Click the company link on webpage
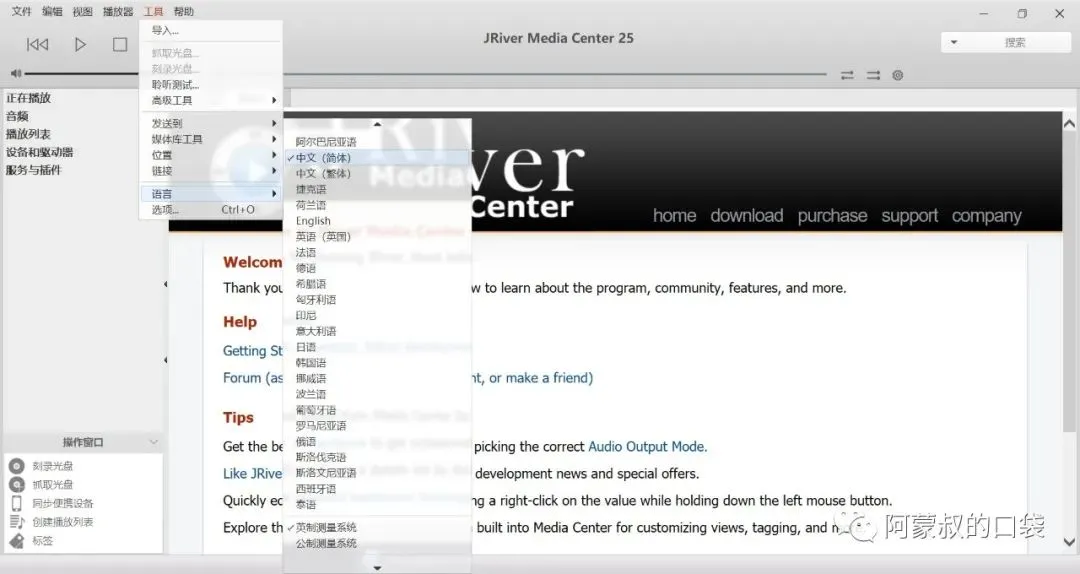1080x574 pixels. (986, 216)
